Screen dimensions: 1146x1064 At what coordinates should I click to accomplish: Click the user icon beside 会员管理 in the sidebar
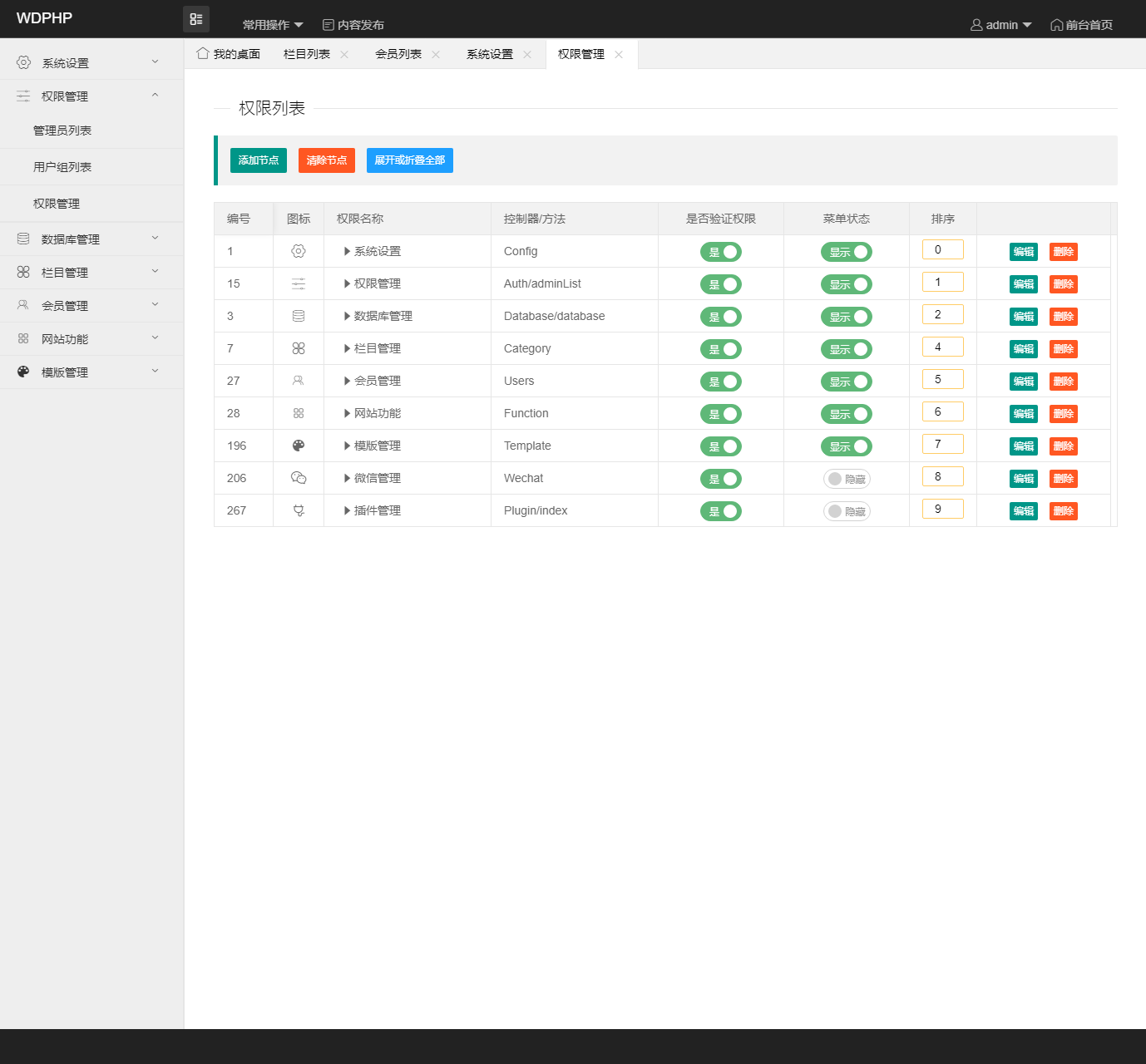(23, 305)
